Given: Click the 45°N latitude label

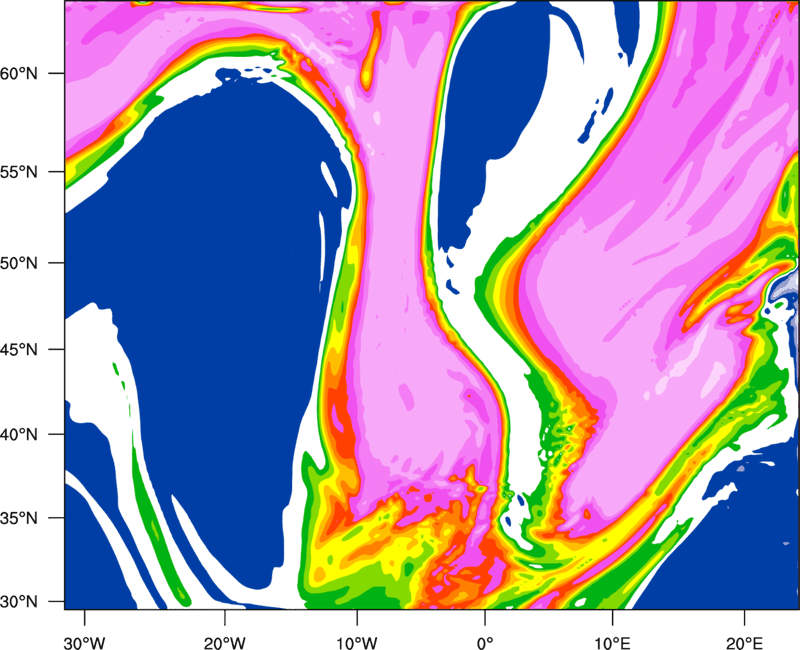Looking at the screenshot, I should (x=19, y=349).
